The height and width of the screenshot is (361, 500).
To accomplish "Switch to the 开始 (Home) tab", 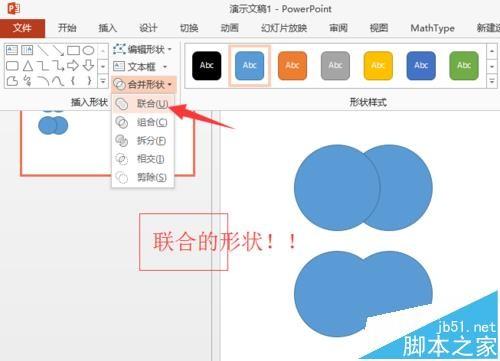I will point(67,28).
